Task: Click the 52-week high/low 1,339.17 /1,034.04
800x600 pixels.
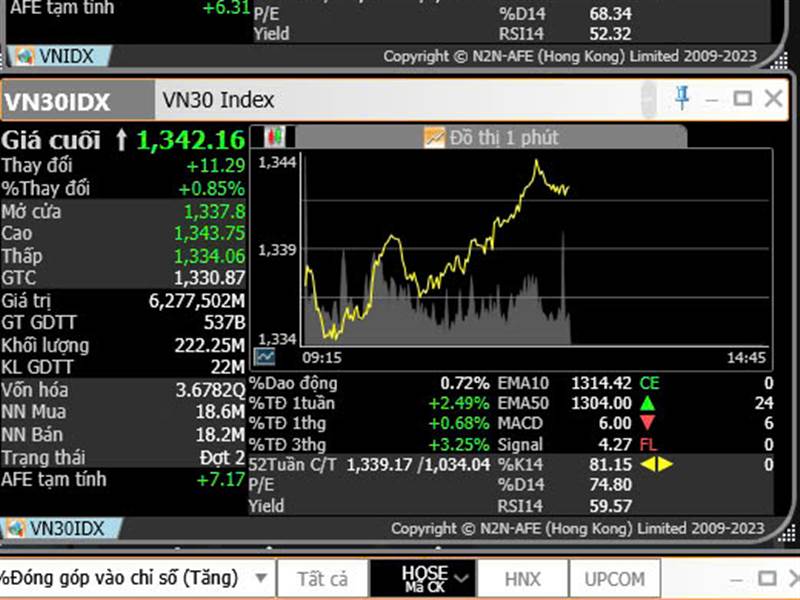Action: [x=418, y=464]
